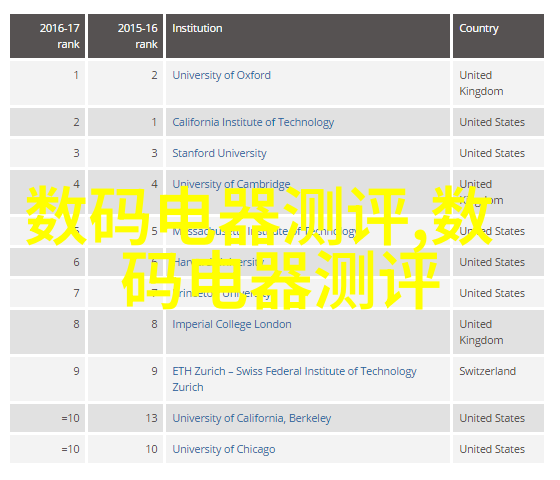
Task: Select Switzerland country cell
Action: [499, 379]
